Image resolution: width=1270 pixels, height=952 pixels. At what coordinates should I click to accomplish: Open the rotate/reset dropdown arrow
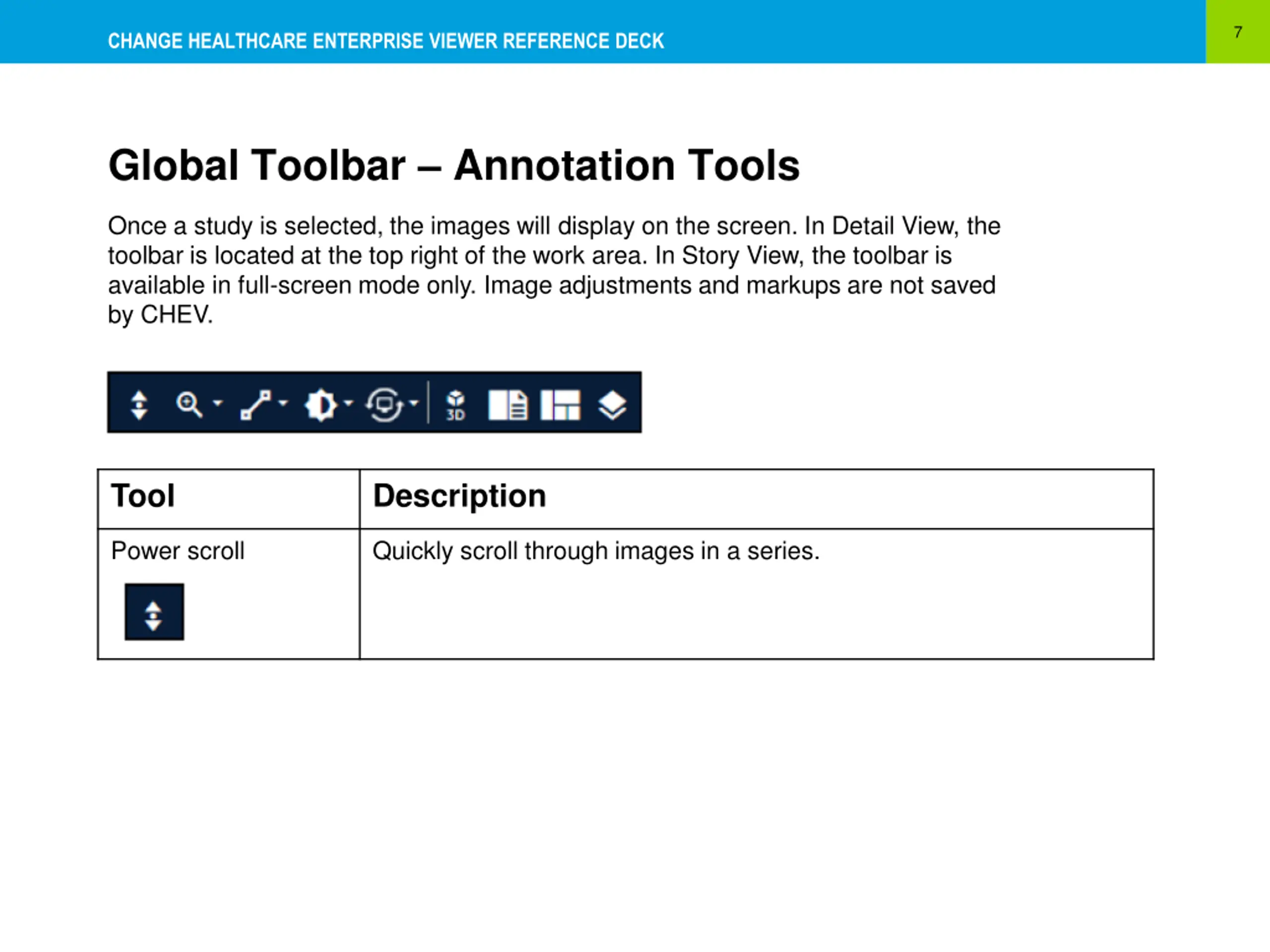[x=414, y=403]
